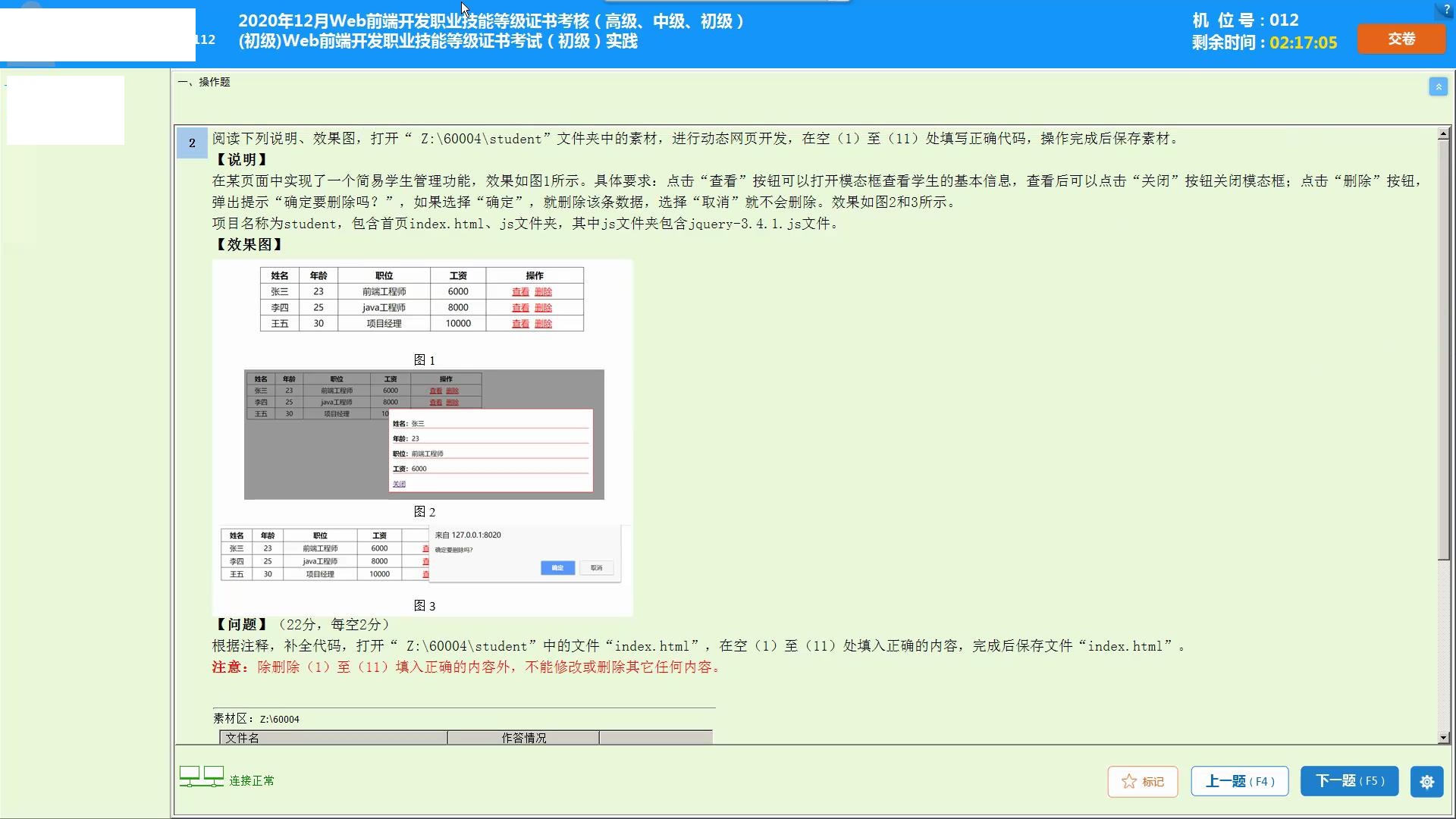
Task: Click the remaining time countdown
Action: 1303,42
